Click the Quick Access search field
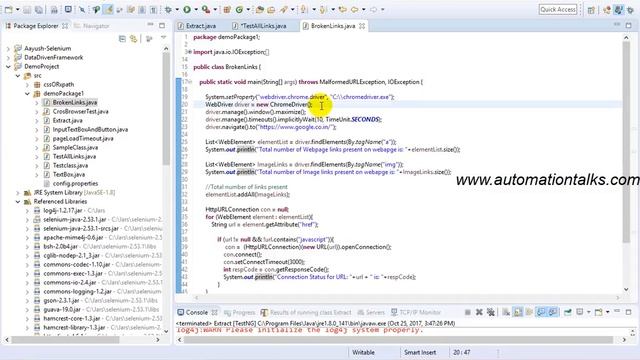The image size is (640, 360). point(558,9)
